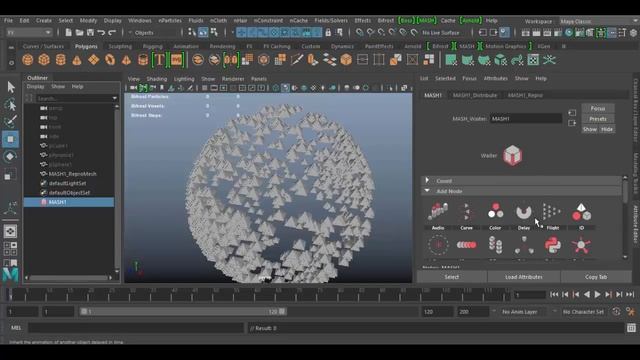Create a polygon cube from shelf

(x=44, y=60)
